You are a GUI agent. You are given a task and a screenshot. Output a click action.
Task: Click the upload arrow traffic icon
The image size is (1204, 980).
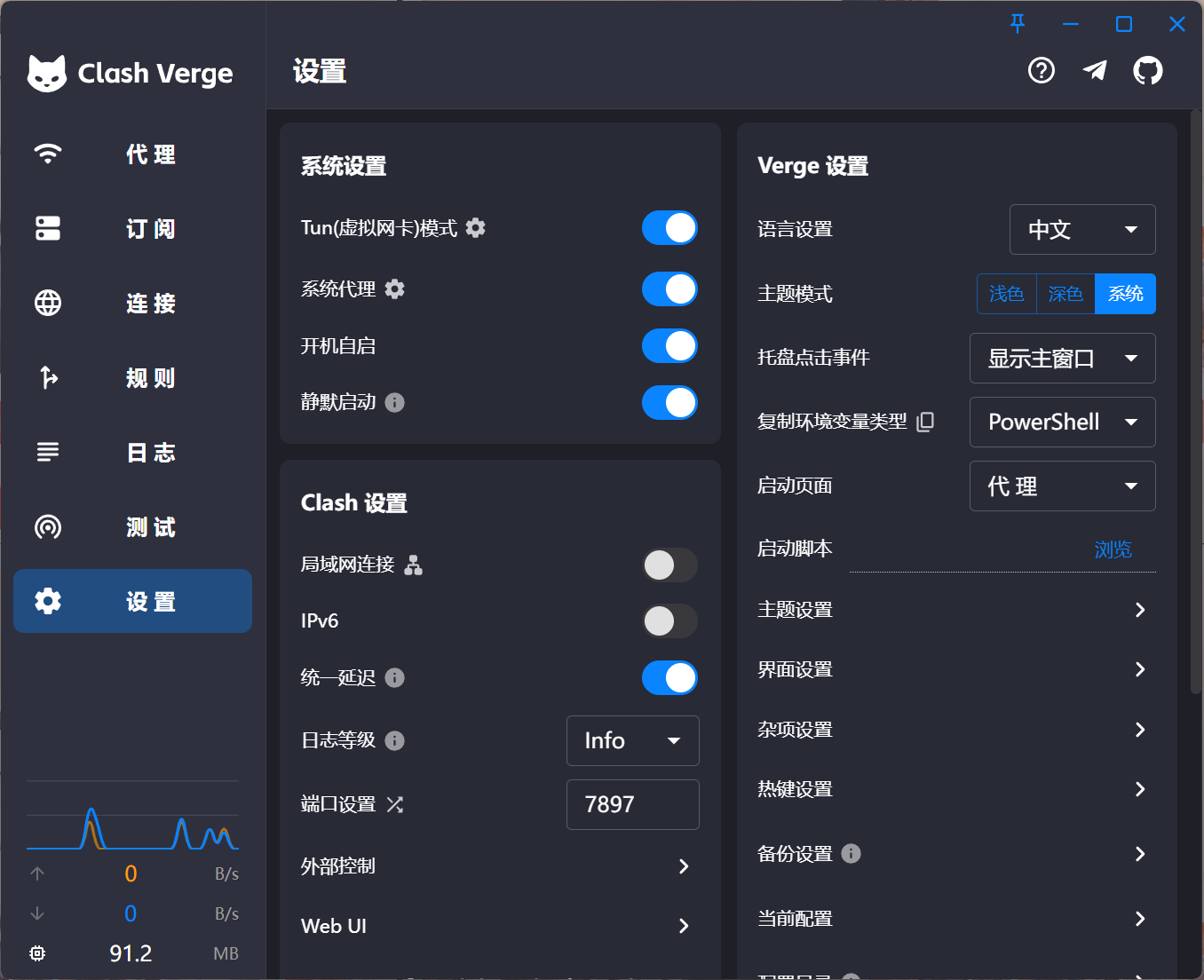(x=37, y=873)
